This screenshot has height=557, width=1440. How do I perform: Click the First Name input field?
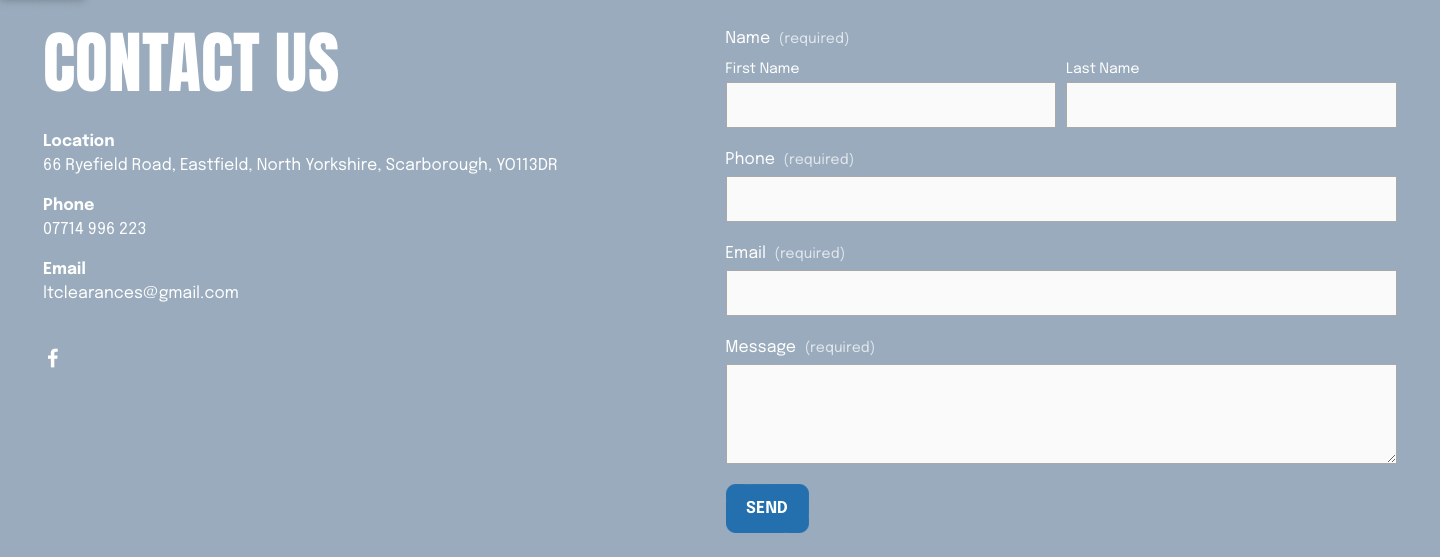(890, 105)
